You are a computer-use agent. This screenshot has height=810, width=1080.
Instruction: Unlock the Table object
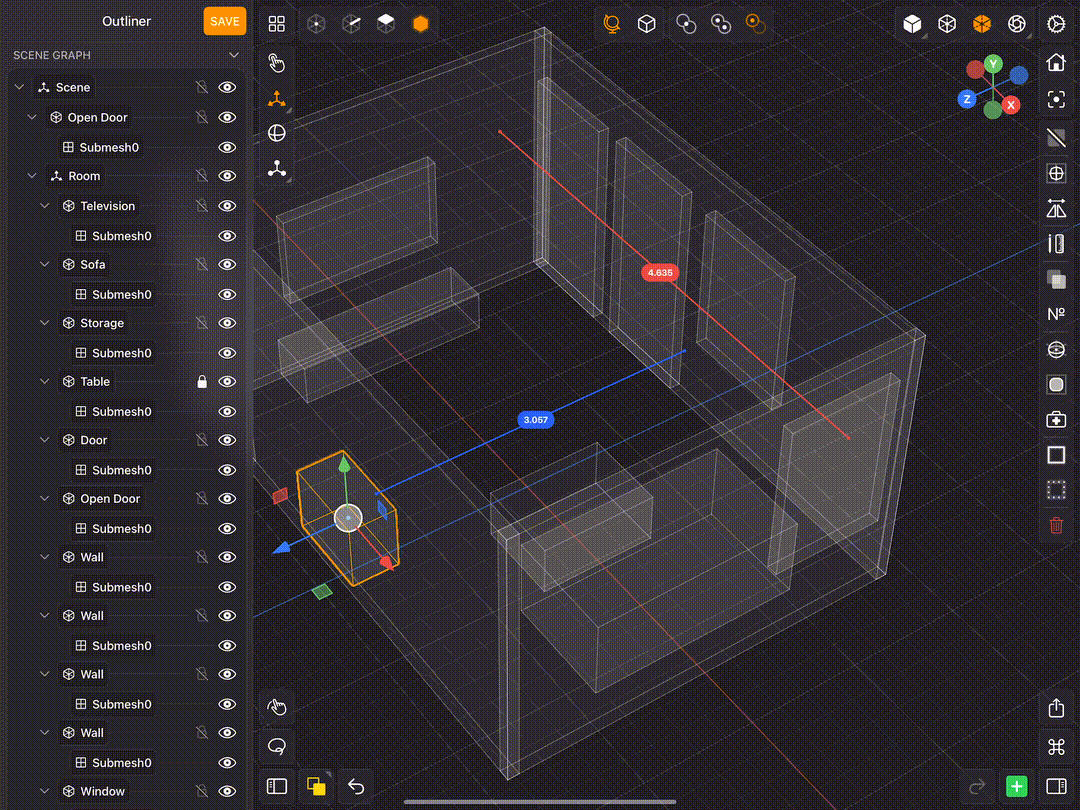[202, 382]
